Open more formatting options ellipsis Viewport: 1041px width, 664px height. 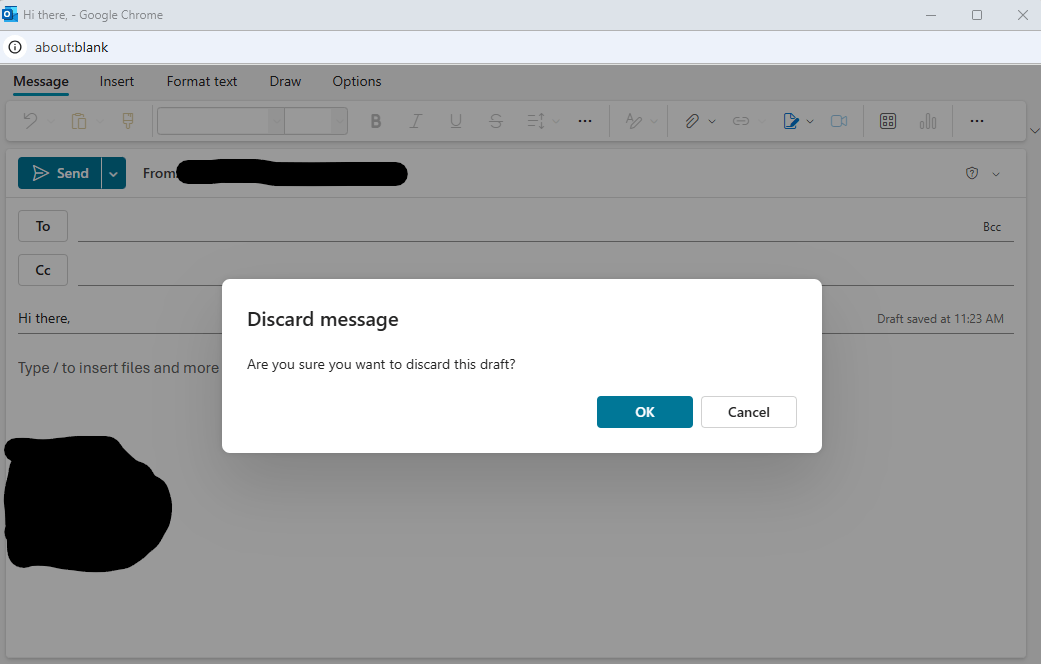(585, 121)
